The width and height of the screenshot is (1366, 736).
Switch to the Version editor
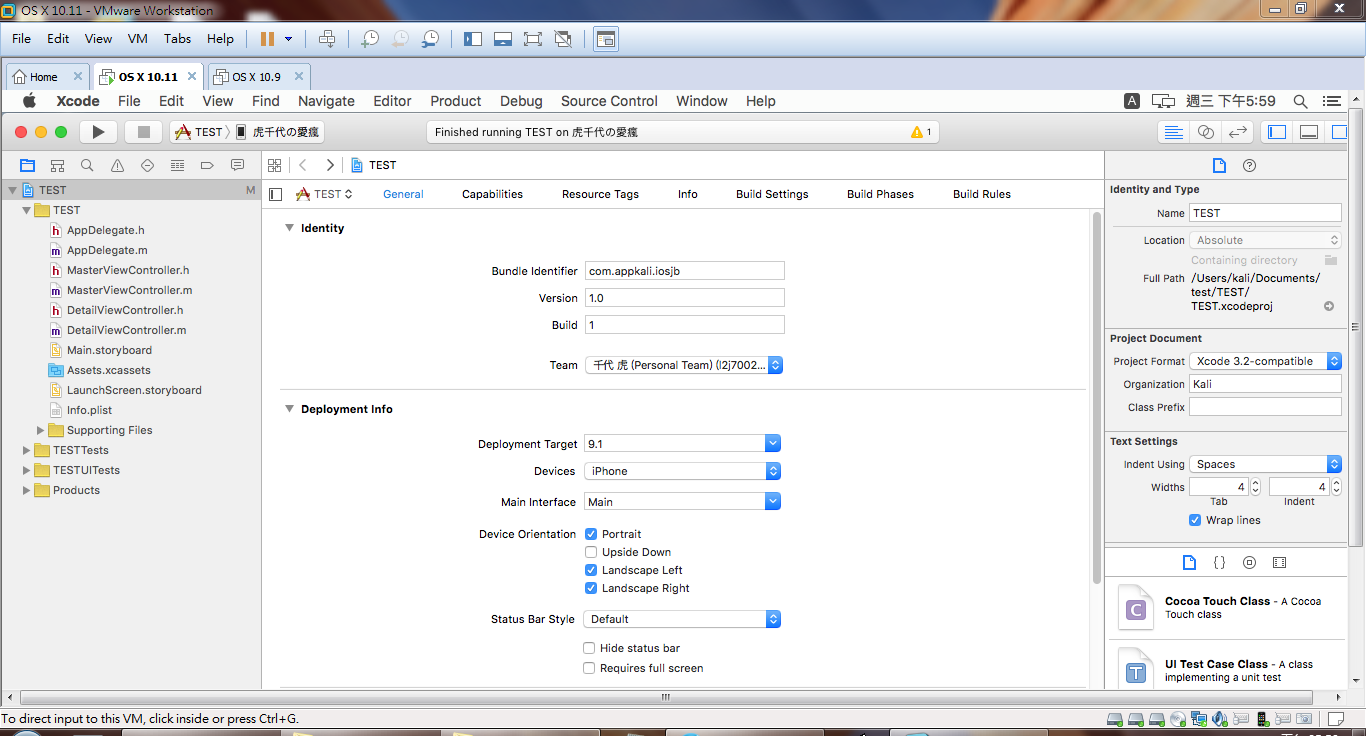coord(1238,132)
